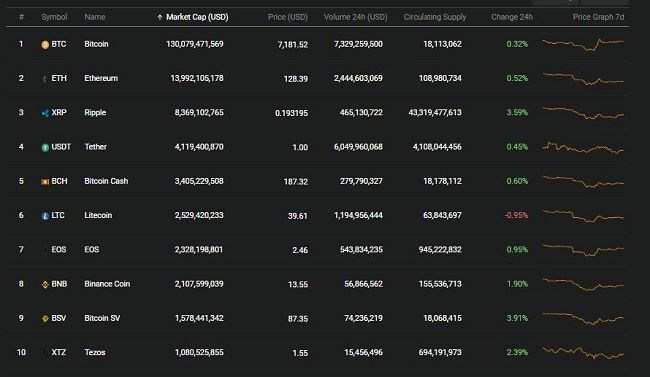Open the Tether name link

[95, 147]
